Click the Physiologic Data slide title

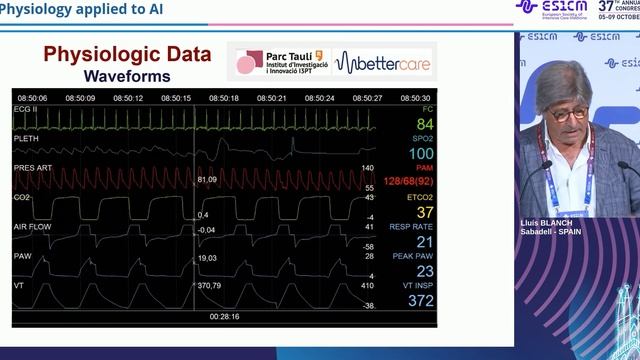click(x=127, y=55)
